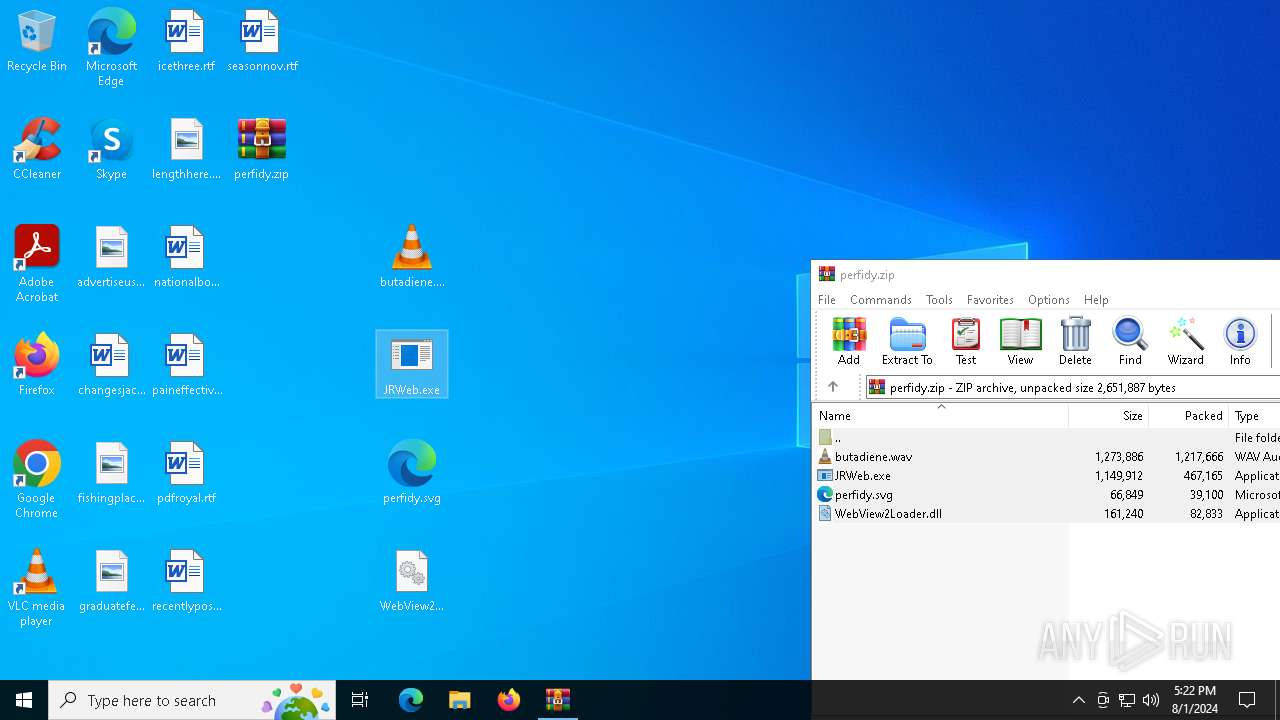Screen dimensions: 1280x720
Task: Select perfidy.svg in the archive list
Action: (1046, 494)
